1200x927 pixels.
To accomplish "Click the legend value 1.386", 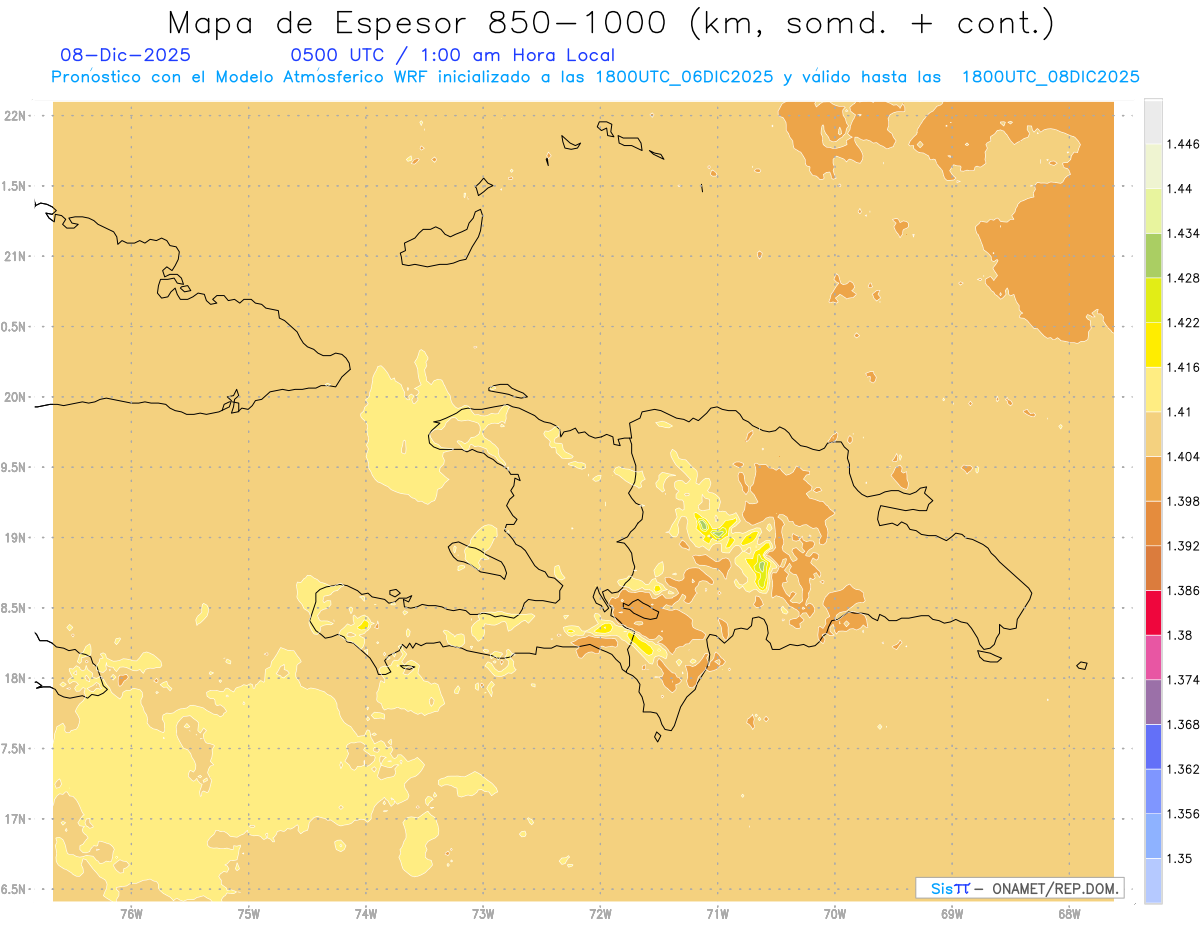I will pyautogui.click(x=1185, y=590).
